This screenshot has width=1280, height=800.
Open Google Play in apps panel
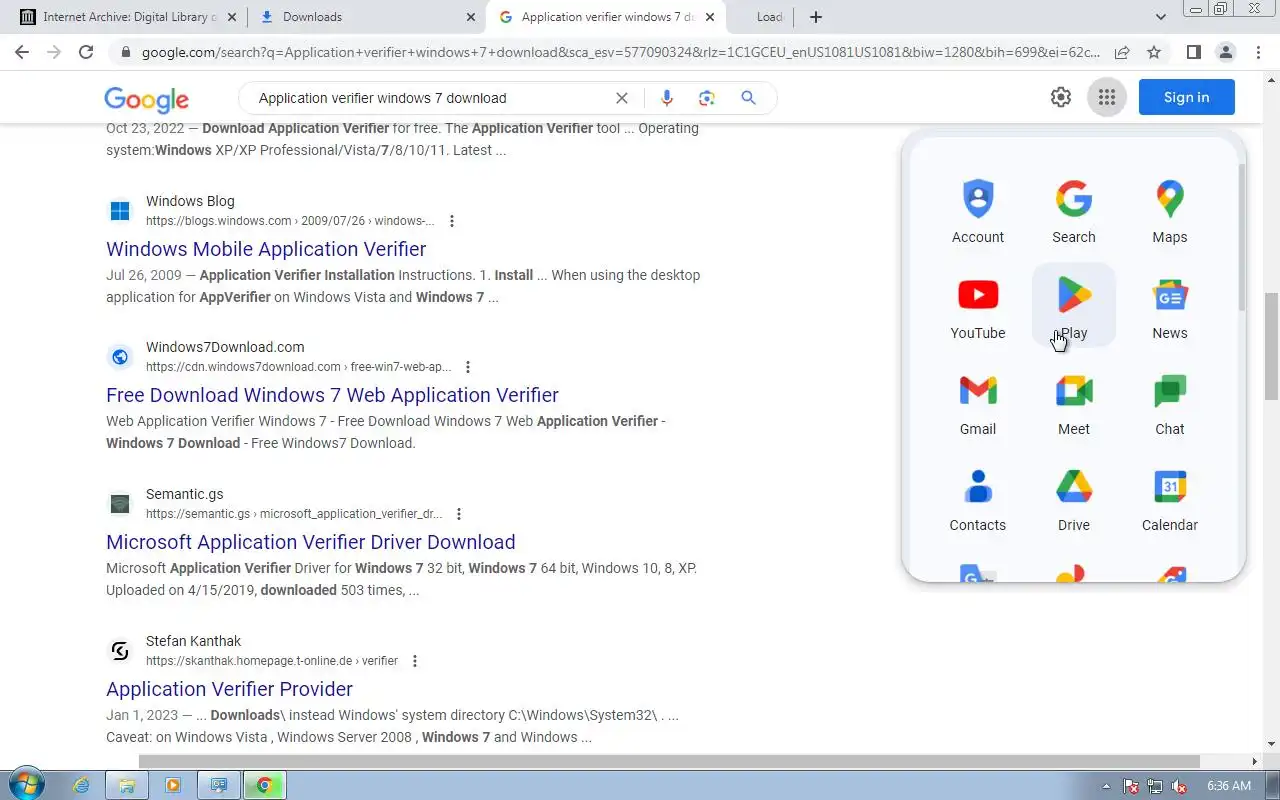tap(1073, 308)
